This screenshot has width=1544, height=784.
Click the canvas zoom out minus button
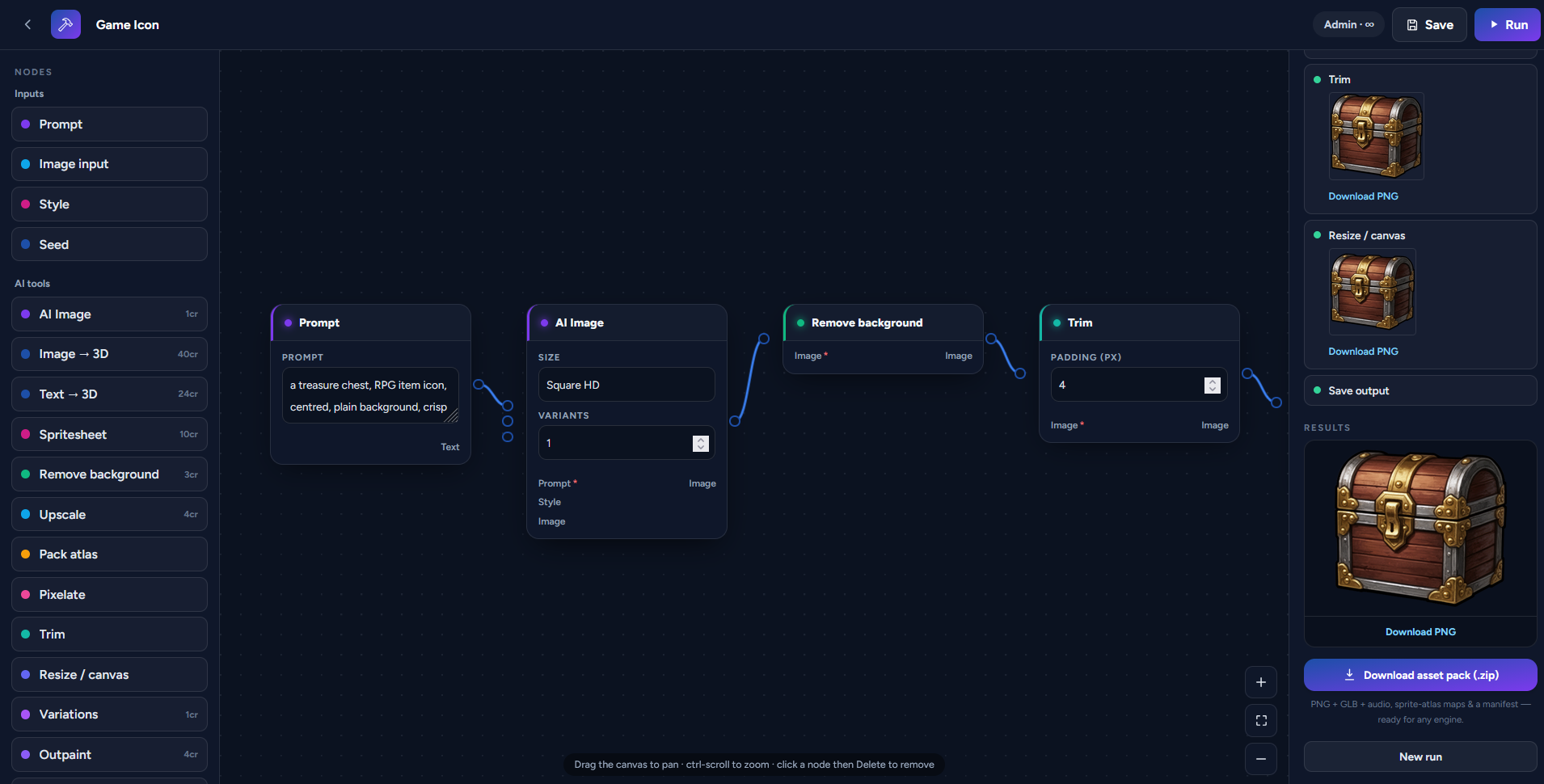point(1261,759)
